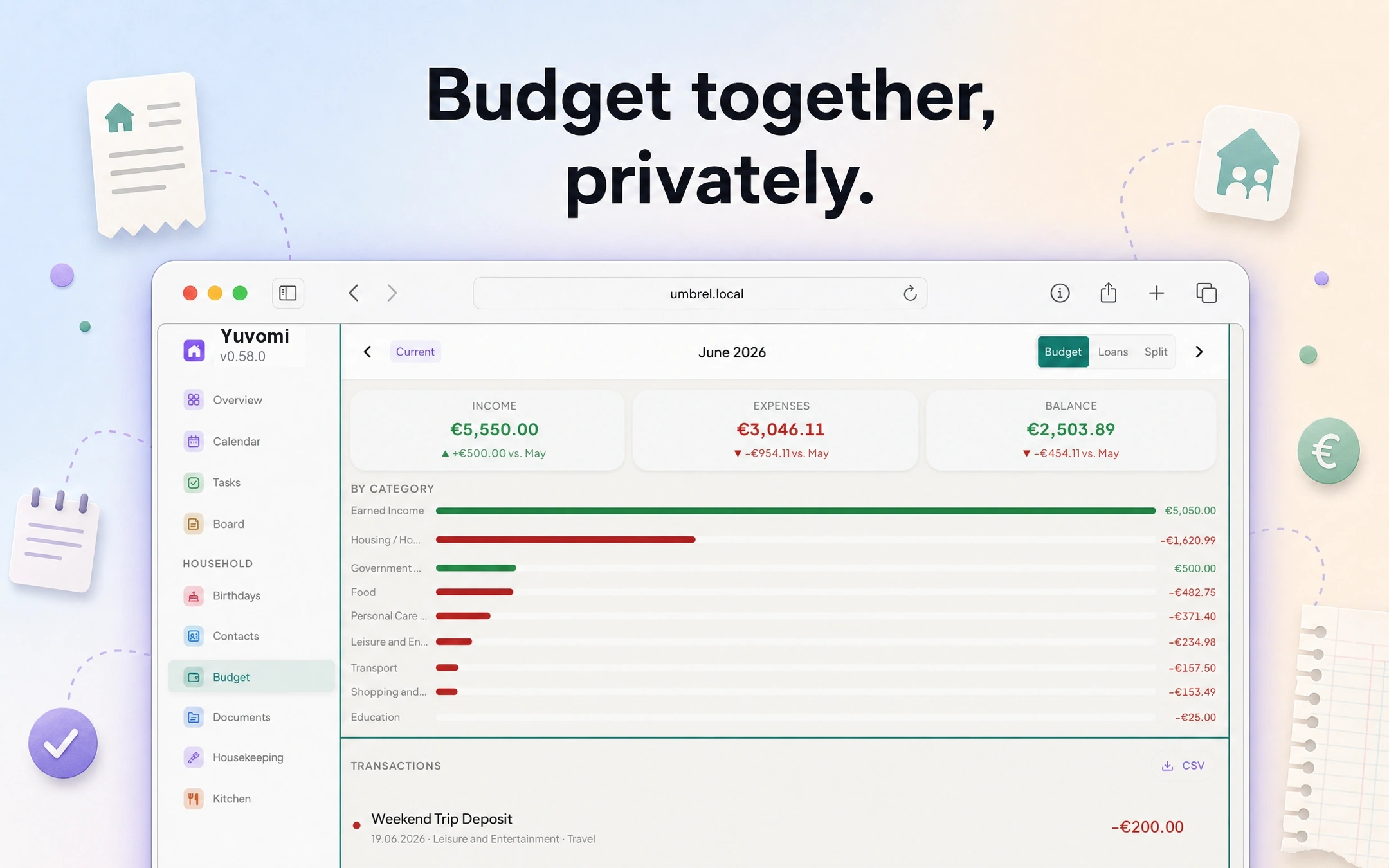Open Tasks in the sidebar

tap(226, 482)
